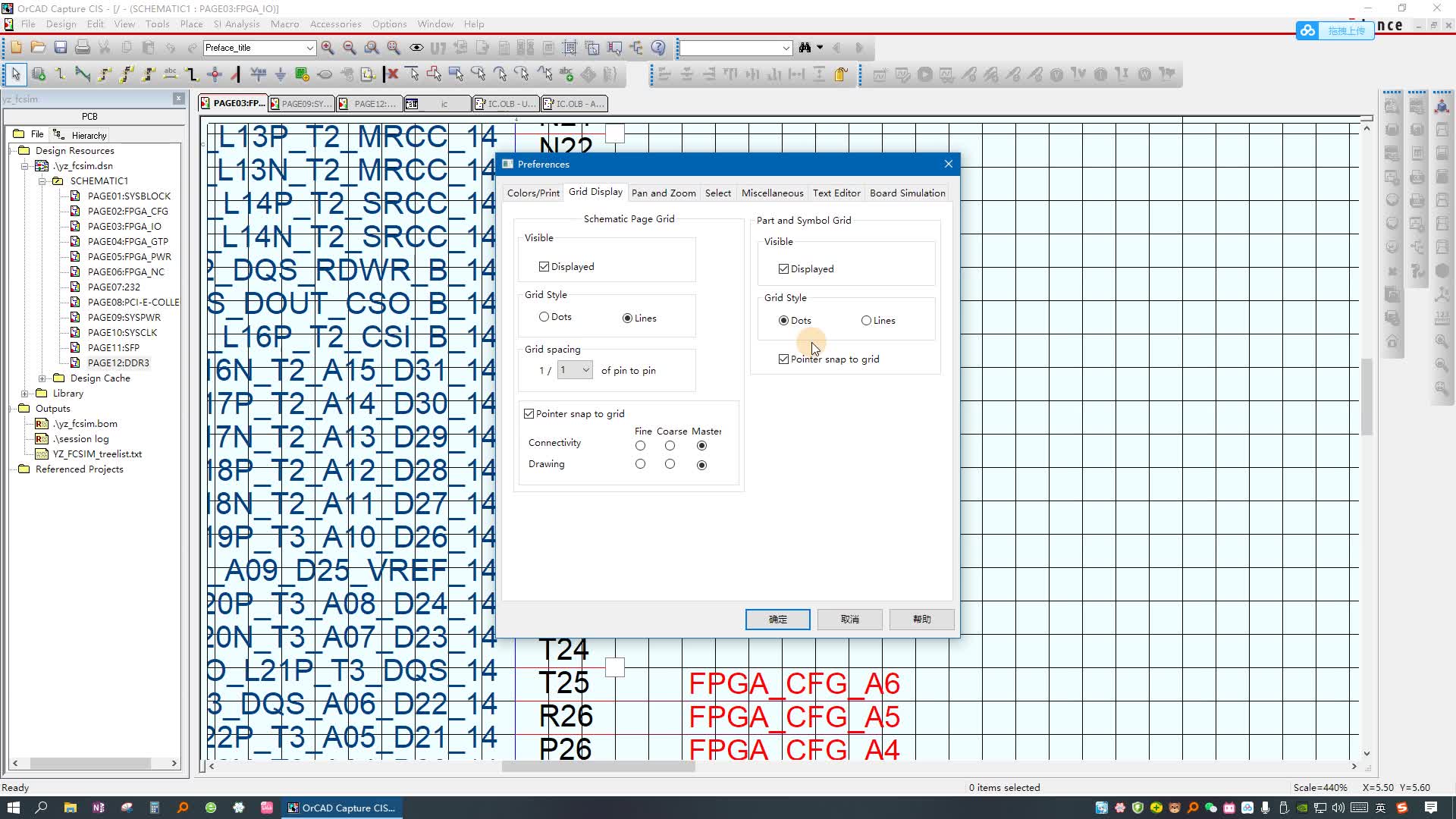Open Pan and Zoom preferences tab
Image resolution: width=1456 pixels, height=819 pixels.
(664, 192)
